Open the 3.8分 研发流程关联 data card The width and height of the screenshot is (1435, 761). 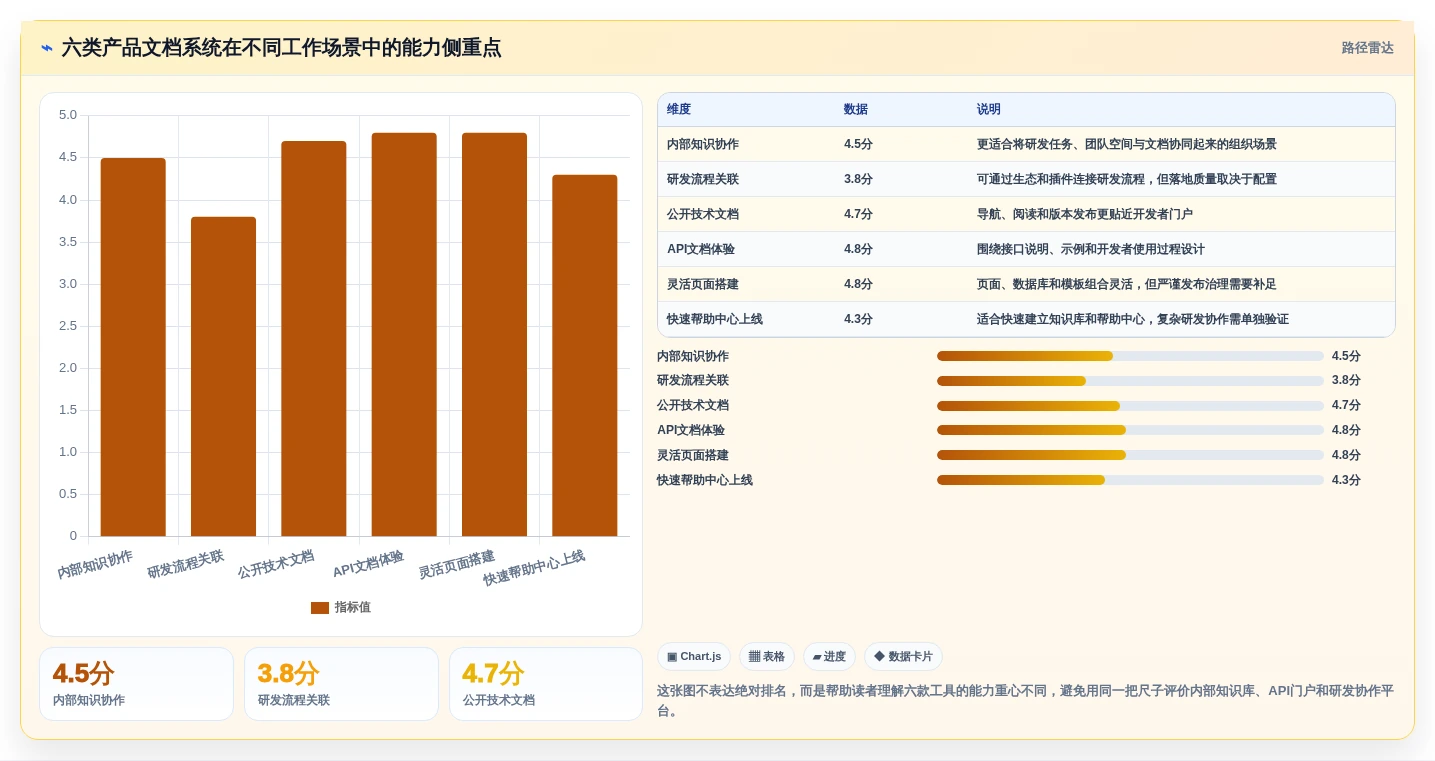tap(341, 684)
